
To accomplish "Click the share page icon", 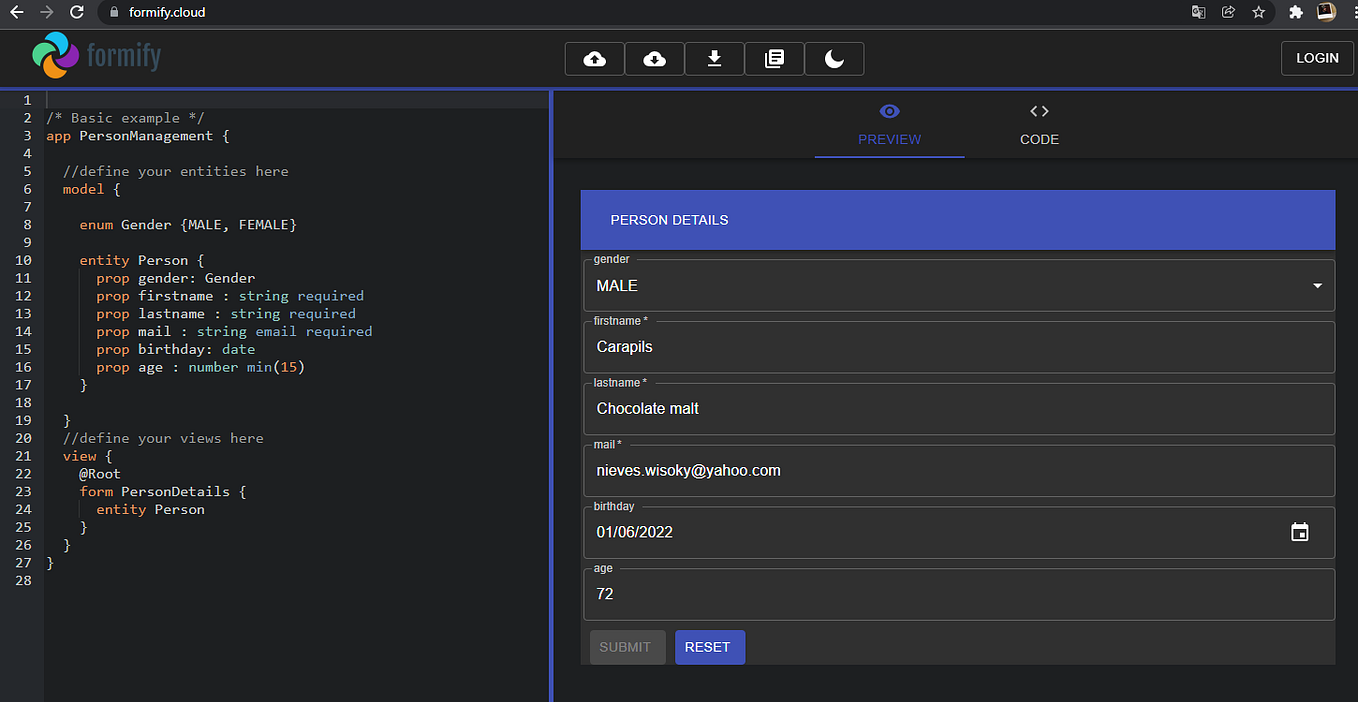I will (1228, 12).
